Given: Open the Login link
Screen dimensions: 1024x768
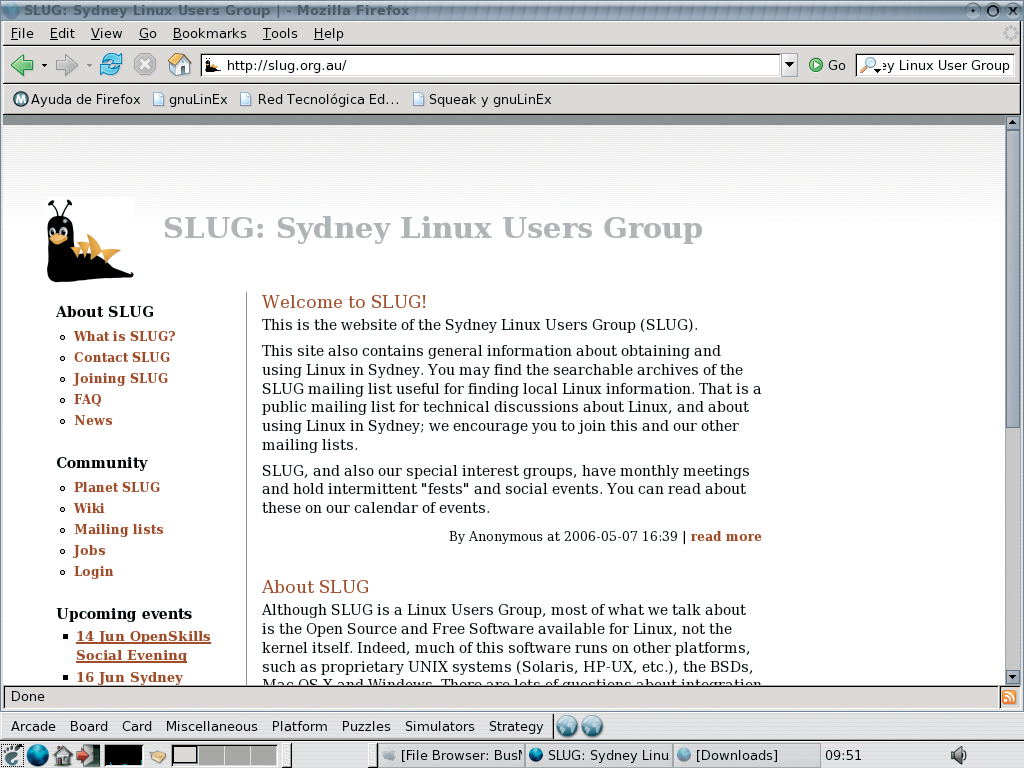Looking at the screenshot, I should click(93, 571).
